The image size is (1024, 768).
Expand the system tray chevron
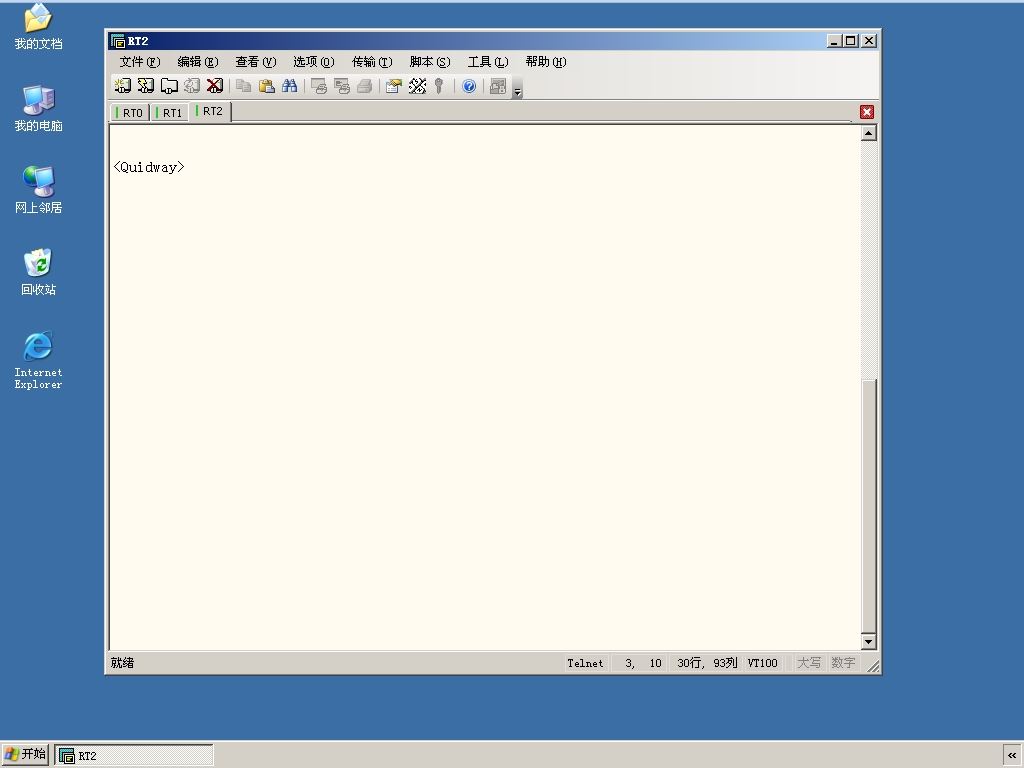pyautogui.click(x=1012, y=756)
